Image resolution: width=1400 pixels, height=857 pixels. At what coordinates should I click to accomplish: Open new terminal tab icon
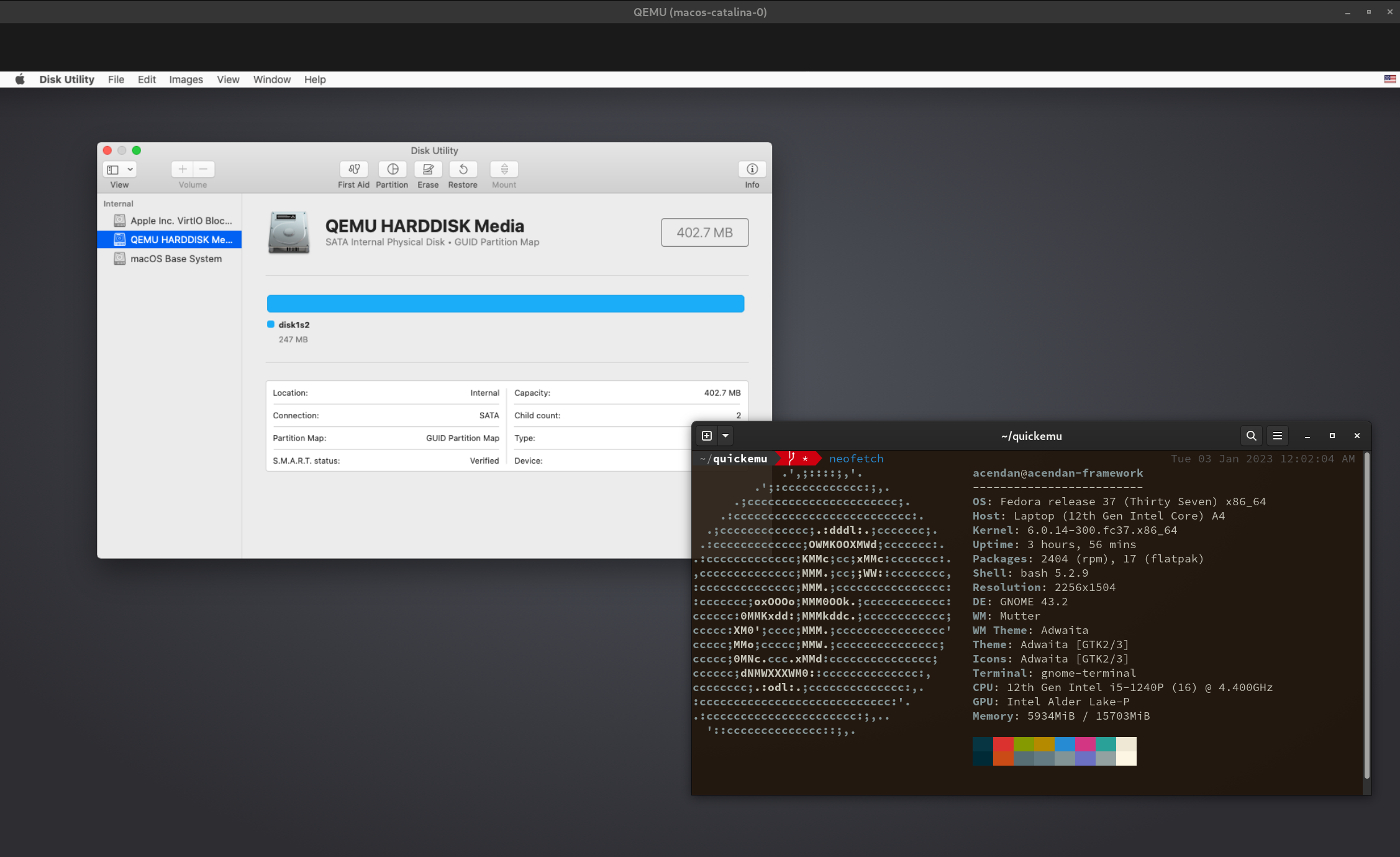click(706, 436)
